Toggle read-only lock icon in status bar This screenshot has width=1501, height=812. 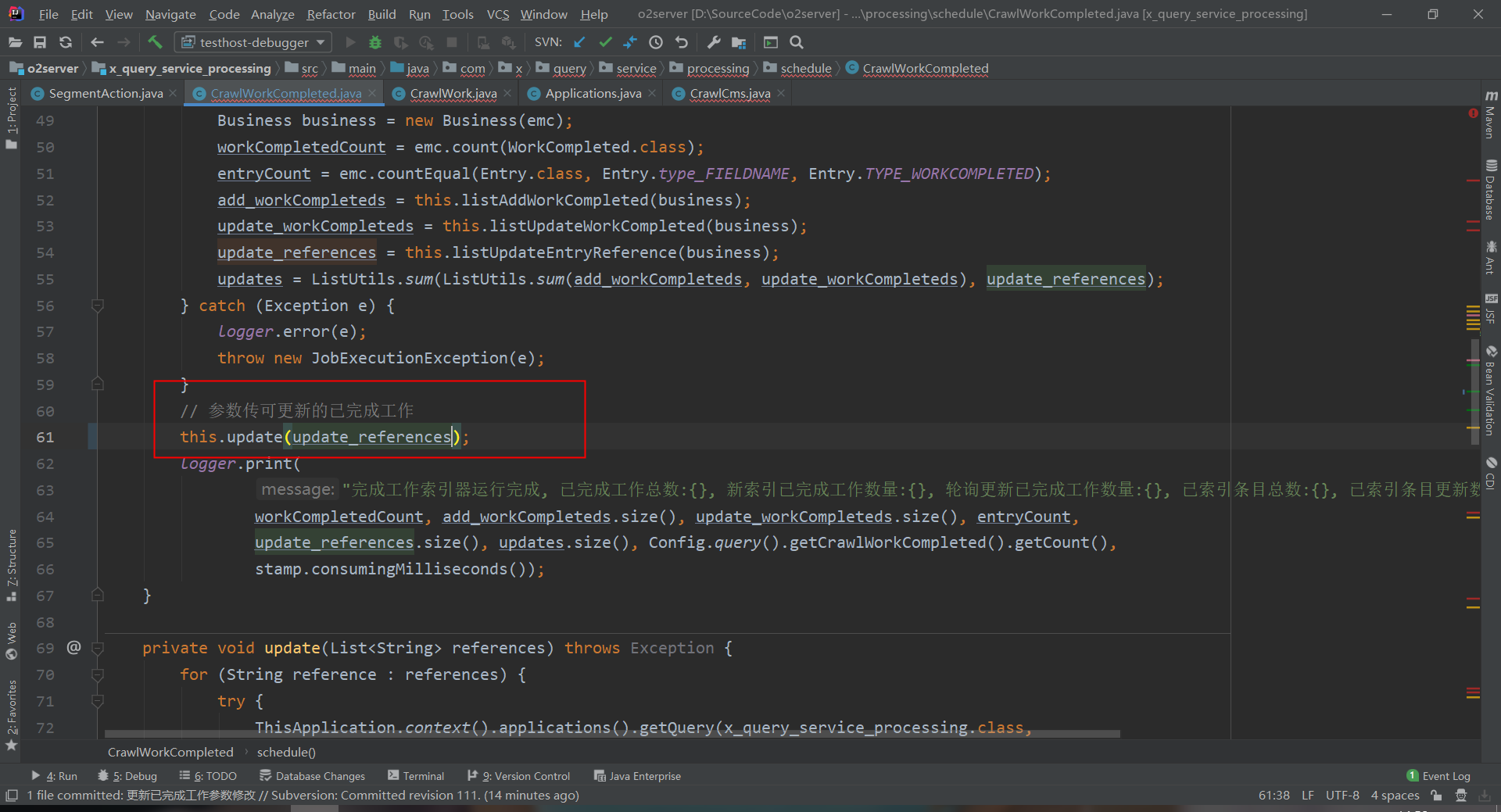[x=1436, y=796]
